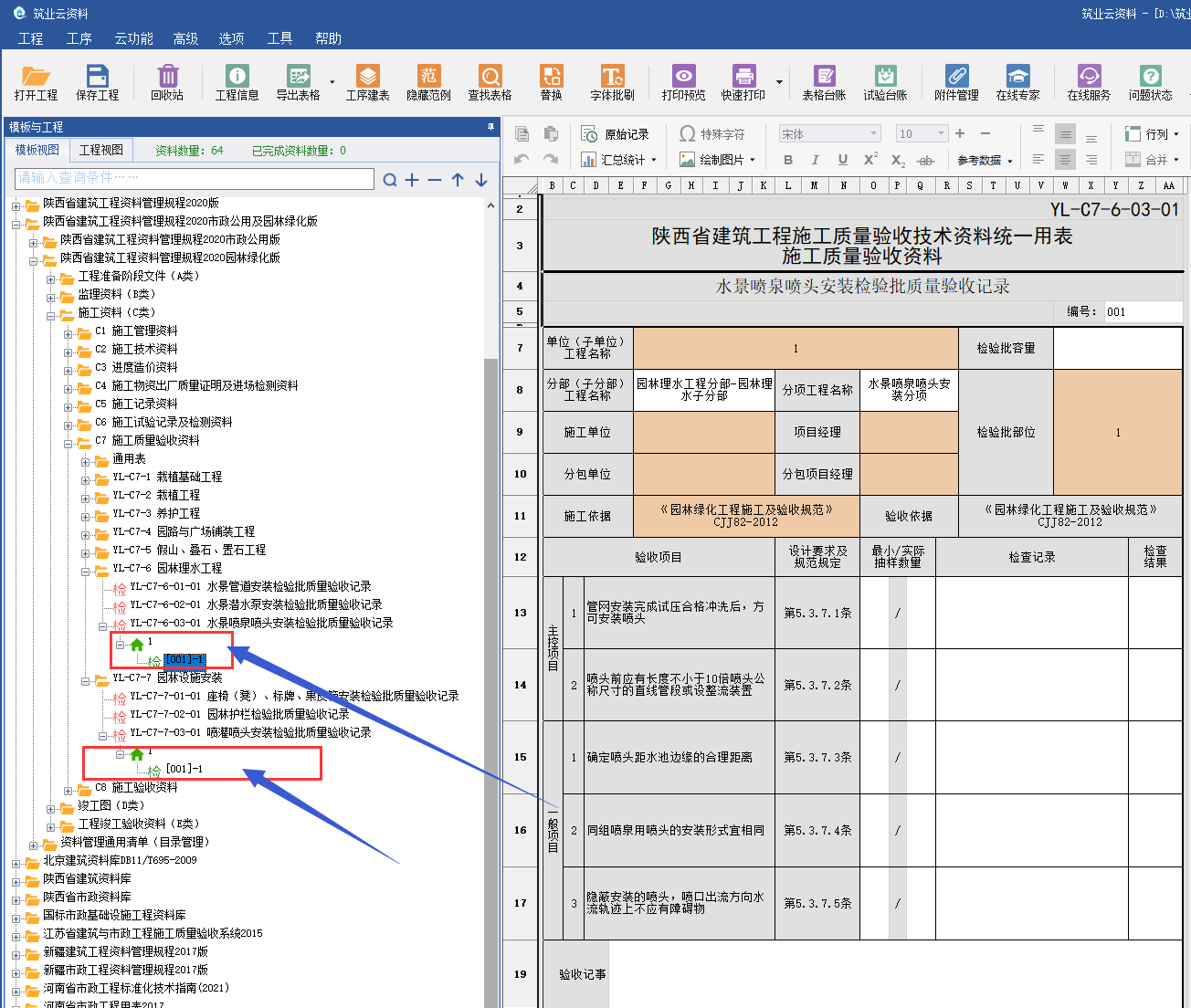
Task: Open the 表格台账 ledger icon
Action: 824,81
